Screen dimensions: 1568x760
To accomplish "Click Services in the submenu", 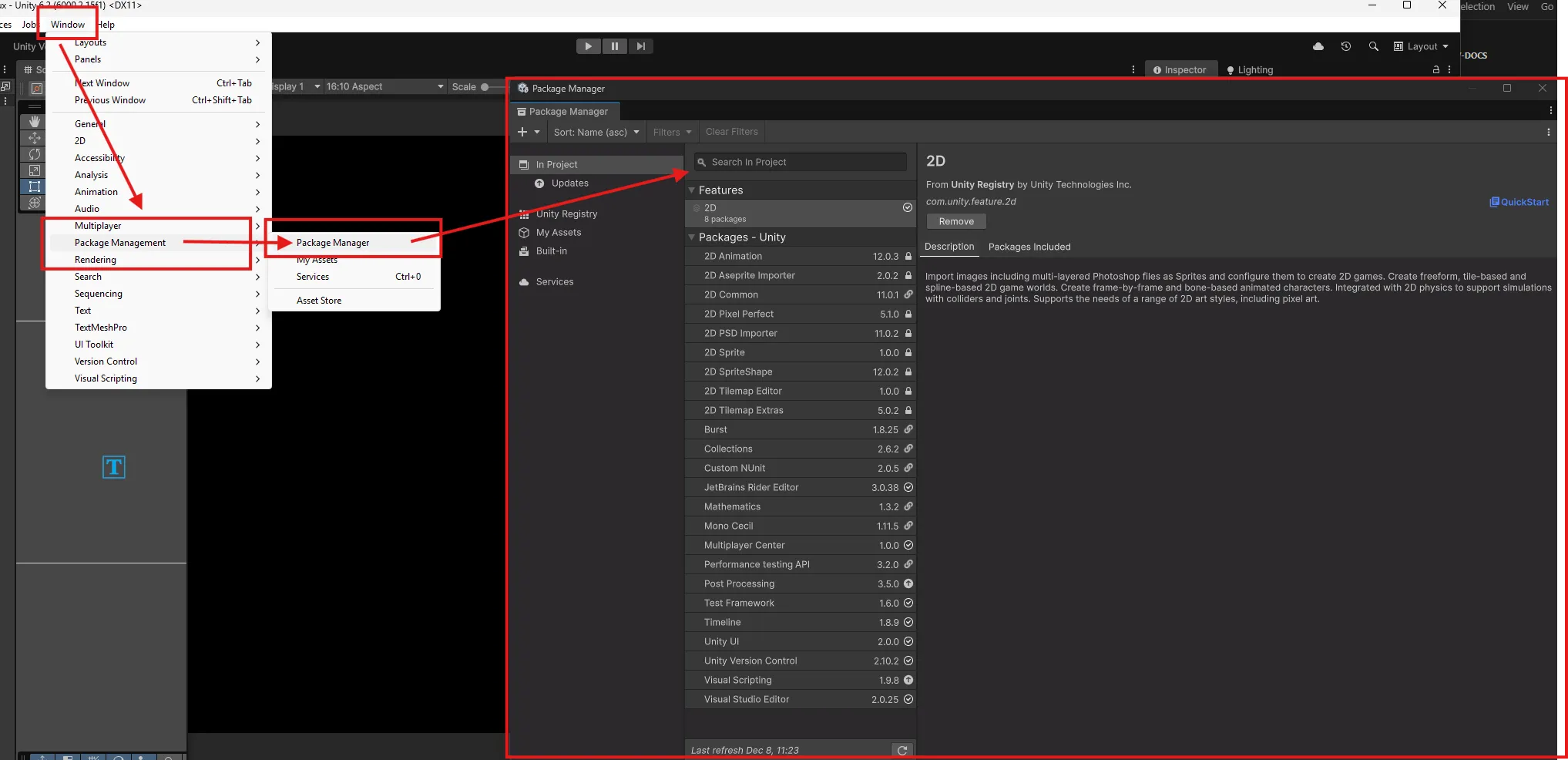I will click(x=354, y=277).
